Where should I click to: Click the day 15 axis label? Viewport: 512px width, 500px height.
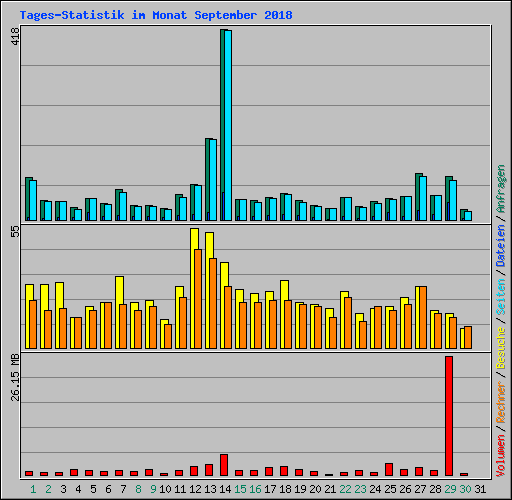(x=240, y=489)
